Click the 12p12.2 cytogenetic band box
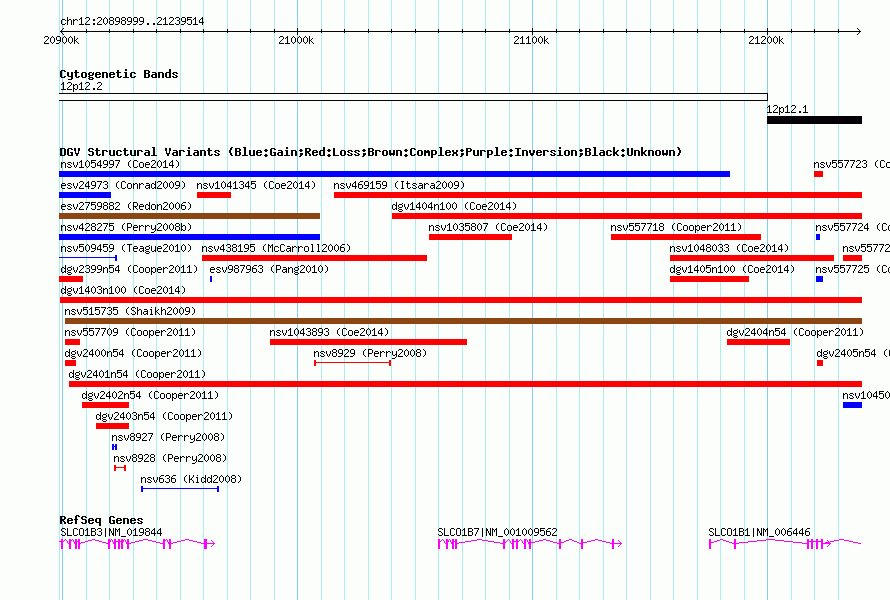 (x=413, y=97)
